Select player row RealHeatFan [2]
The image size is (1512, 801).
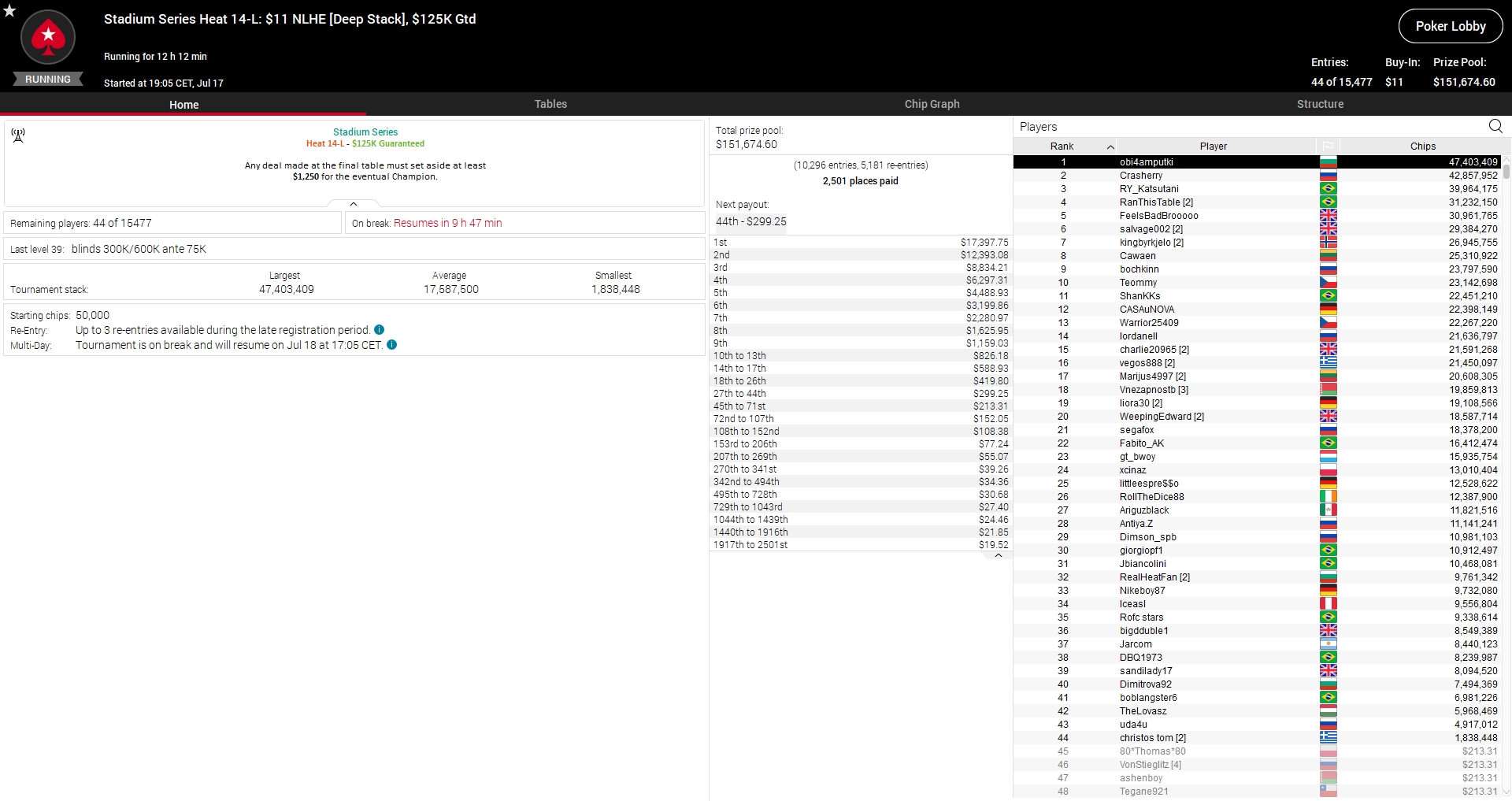point(1257,577)
